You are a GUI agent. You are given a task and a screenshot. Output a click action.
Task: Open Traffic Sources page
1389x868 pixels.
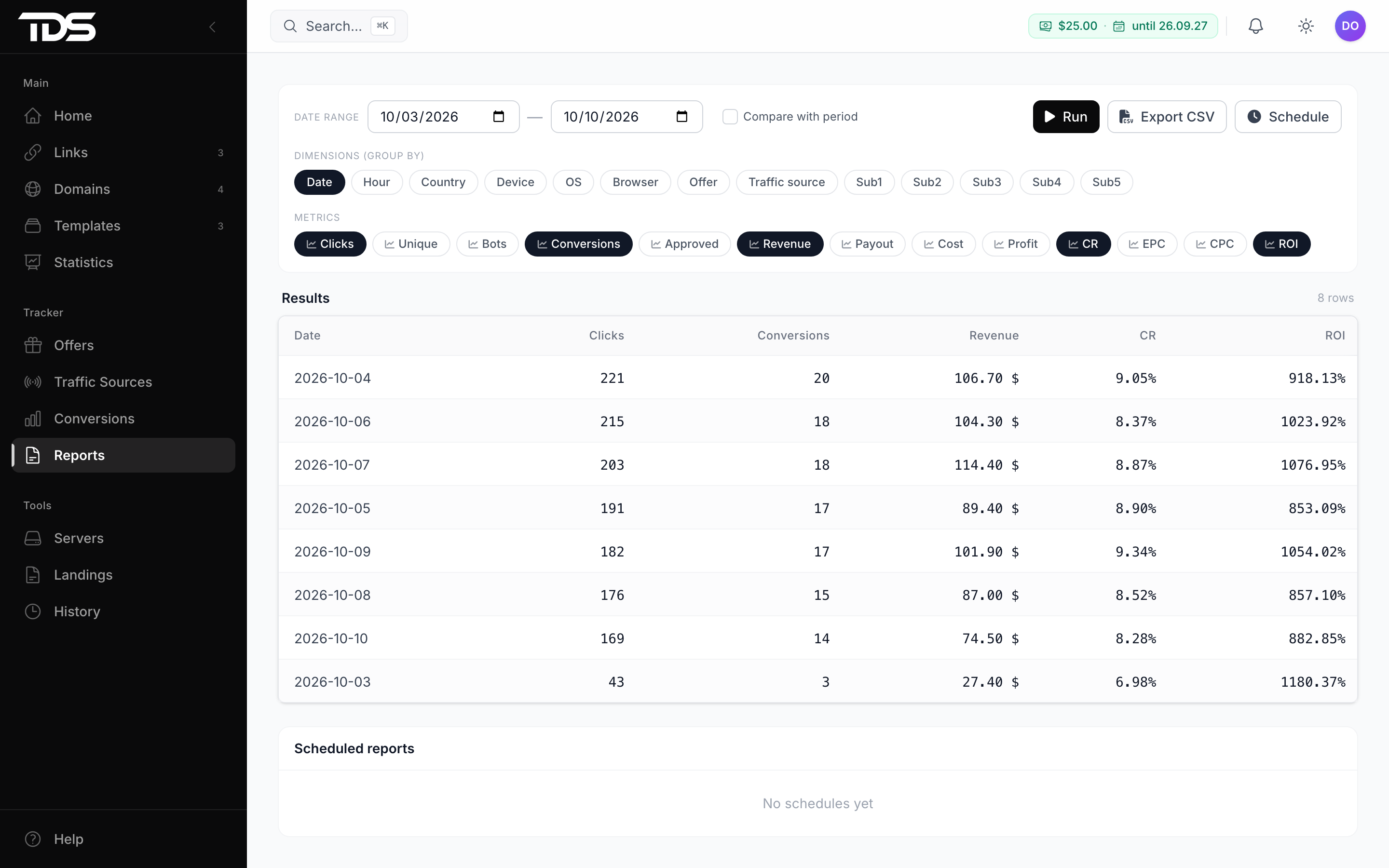123,382
